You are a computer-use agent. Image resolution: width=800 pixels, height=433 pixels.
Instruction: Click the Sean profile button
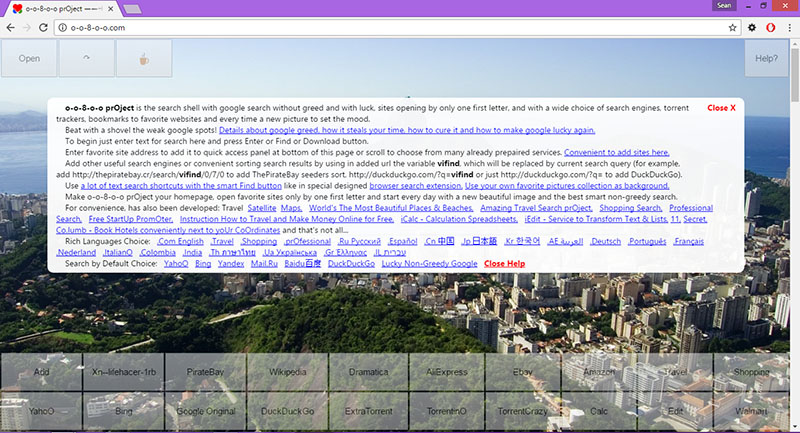tap(723, 6)
